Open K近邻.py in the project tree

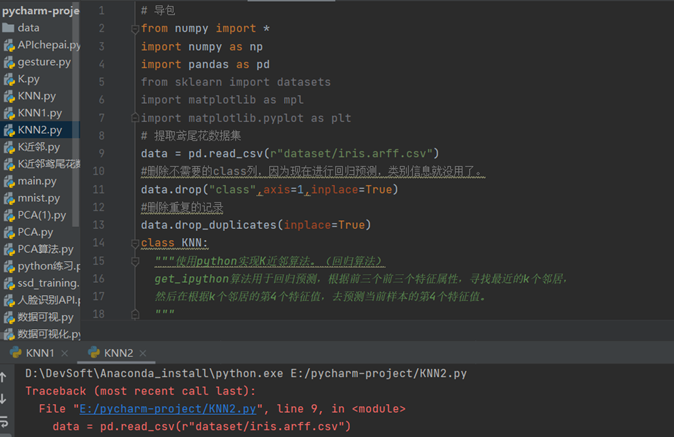pyautogui.click(x=38, y=147)
